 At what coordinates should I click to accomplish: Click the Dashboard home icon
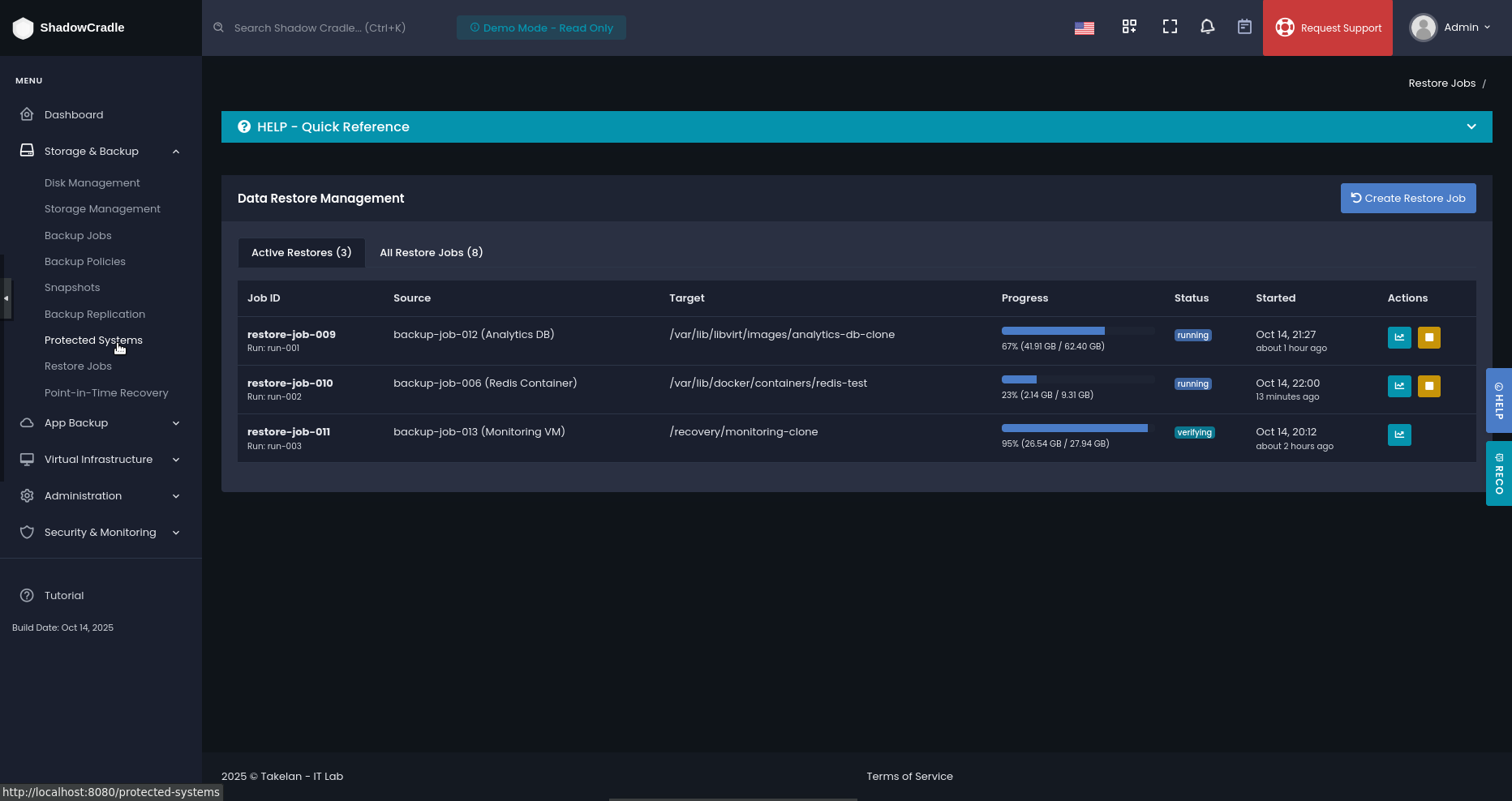(x=27, y=114)
